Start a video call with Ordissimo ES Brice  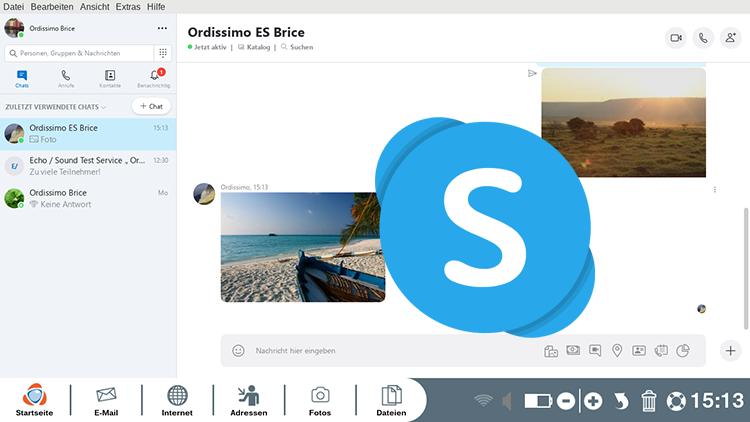[x=676, y=38]
